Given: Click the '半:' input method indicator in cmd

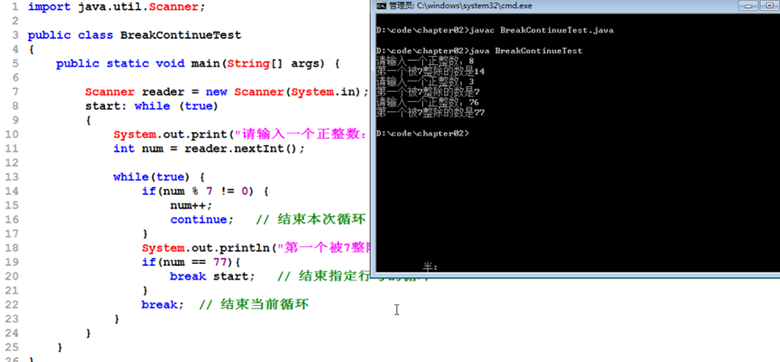Looking at the screenshot, I should 430,268.
